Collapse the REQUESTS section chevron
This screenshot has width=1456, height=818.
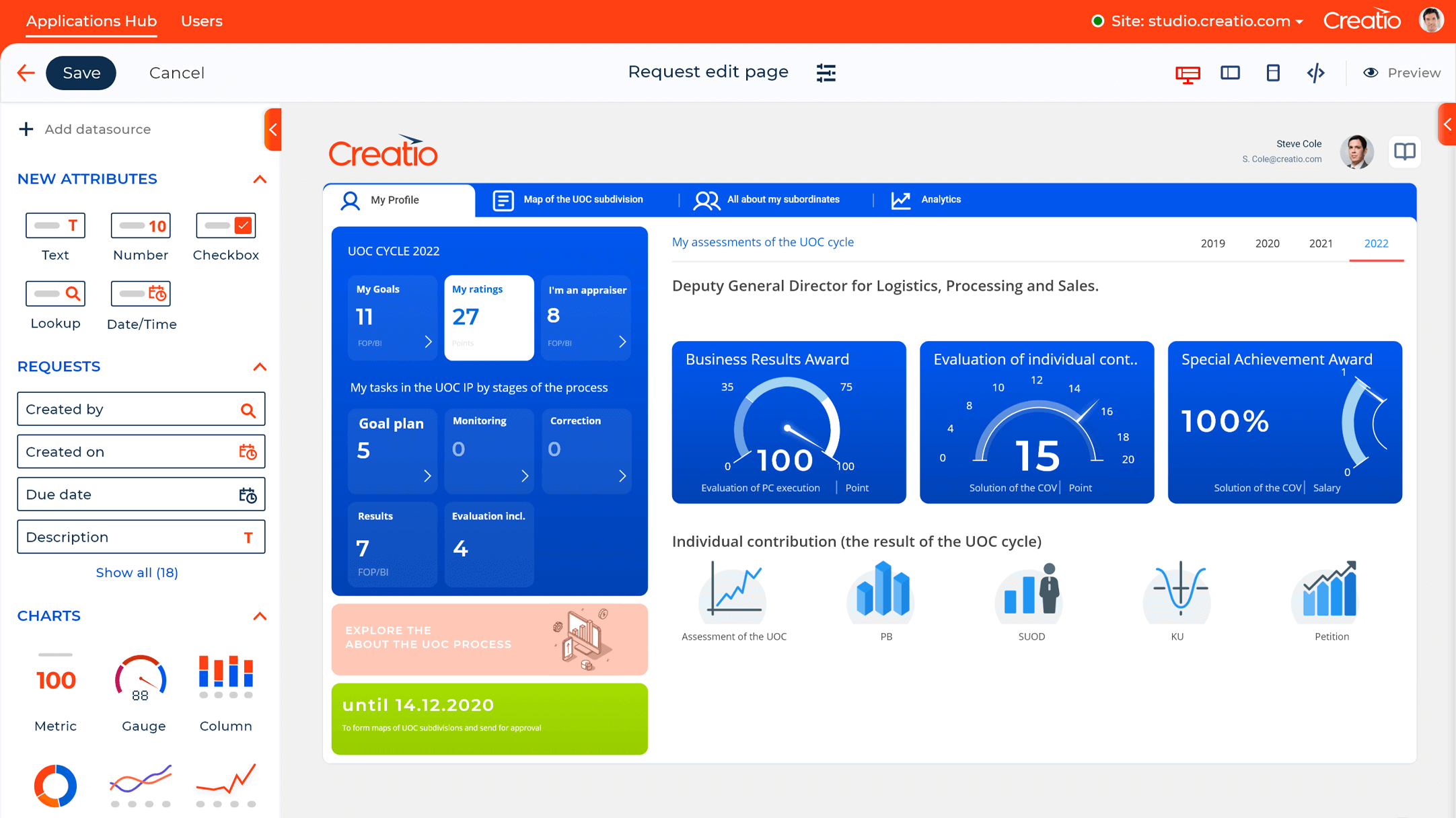(x=260, y=367)
